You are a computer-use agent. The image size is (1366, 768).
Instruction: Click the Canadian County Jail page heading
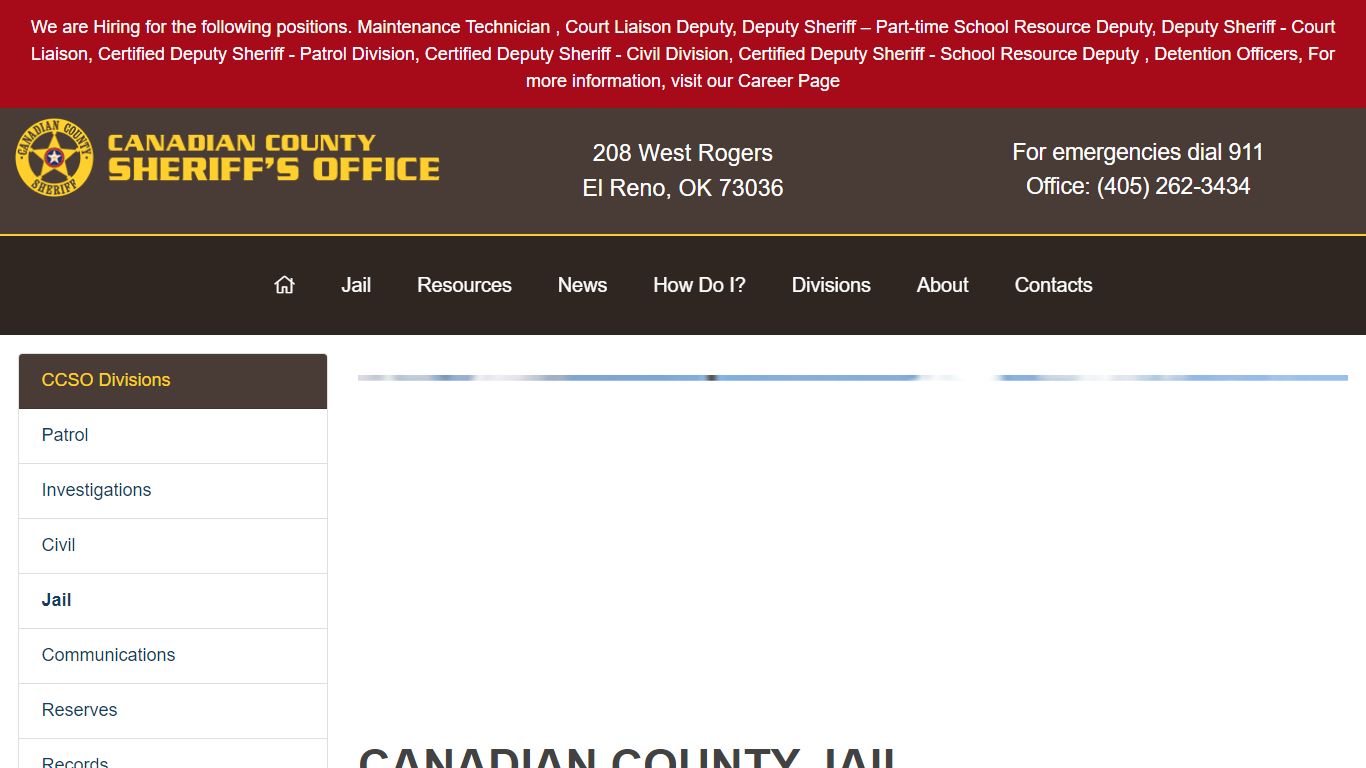point(630,757)
